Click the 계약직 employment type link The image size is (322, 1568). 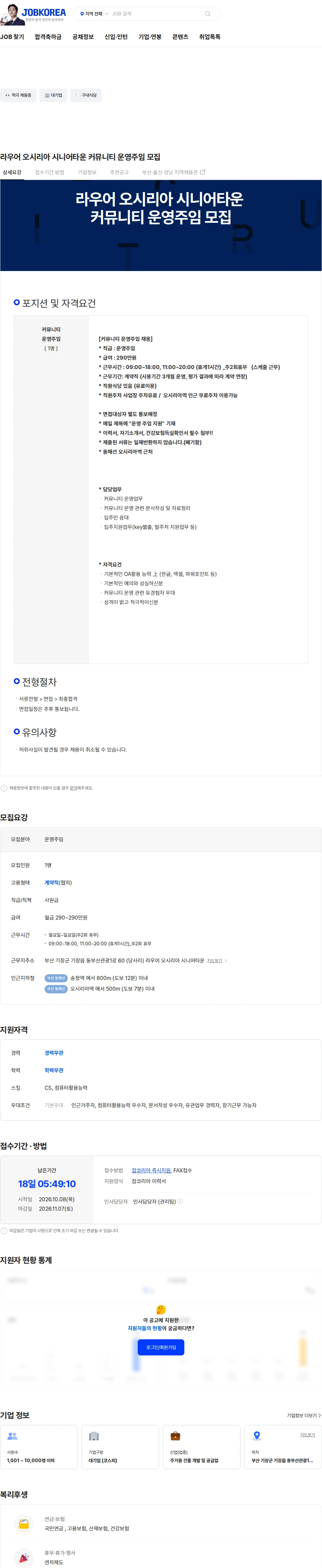(x=52, y=883)
